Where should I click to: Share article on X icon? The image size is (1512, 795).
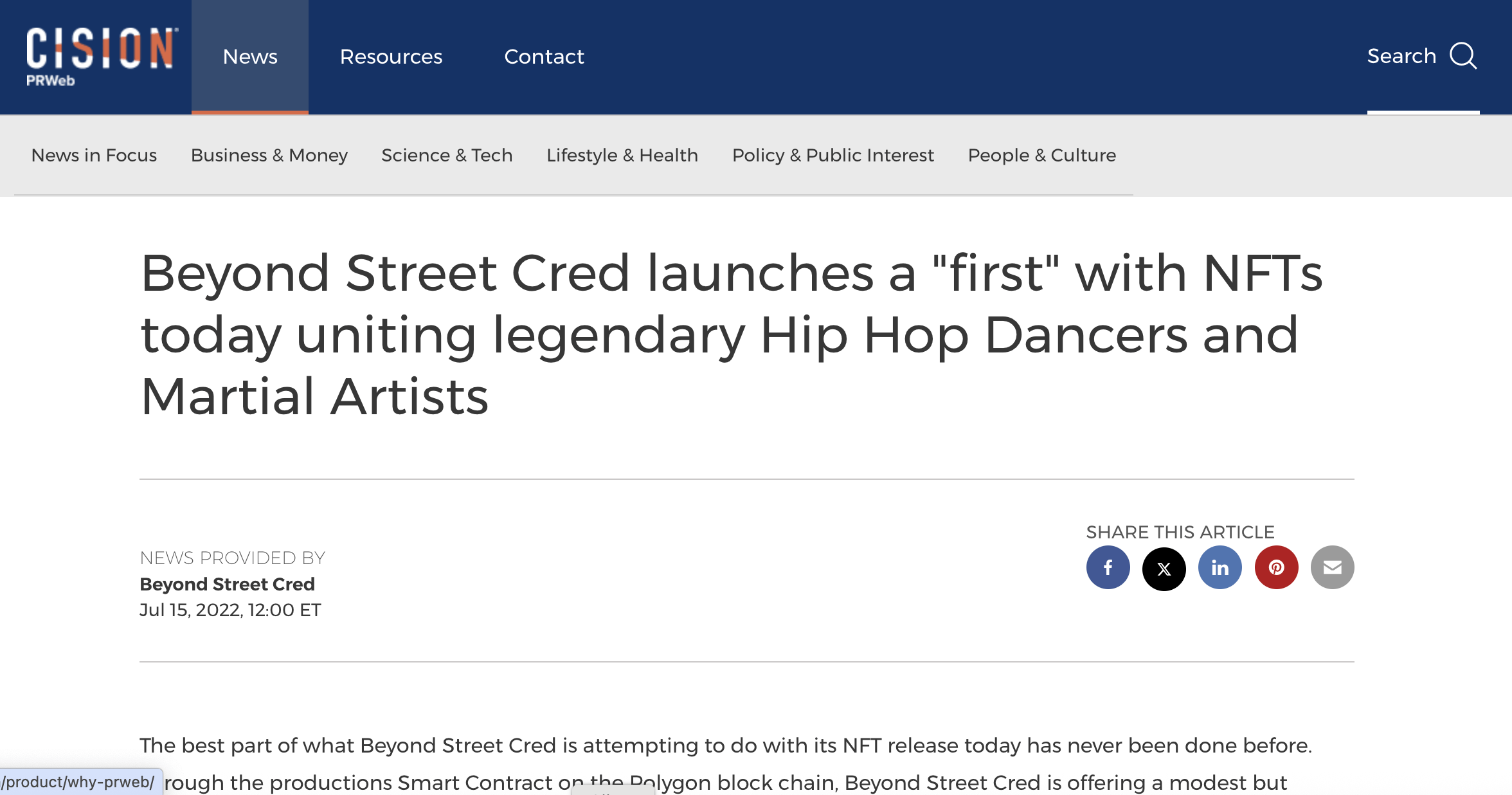[1164, 568]
